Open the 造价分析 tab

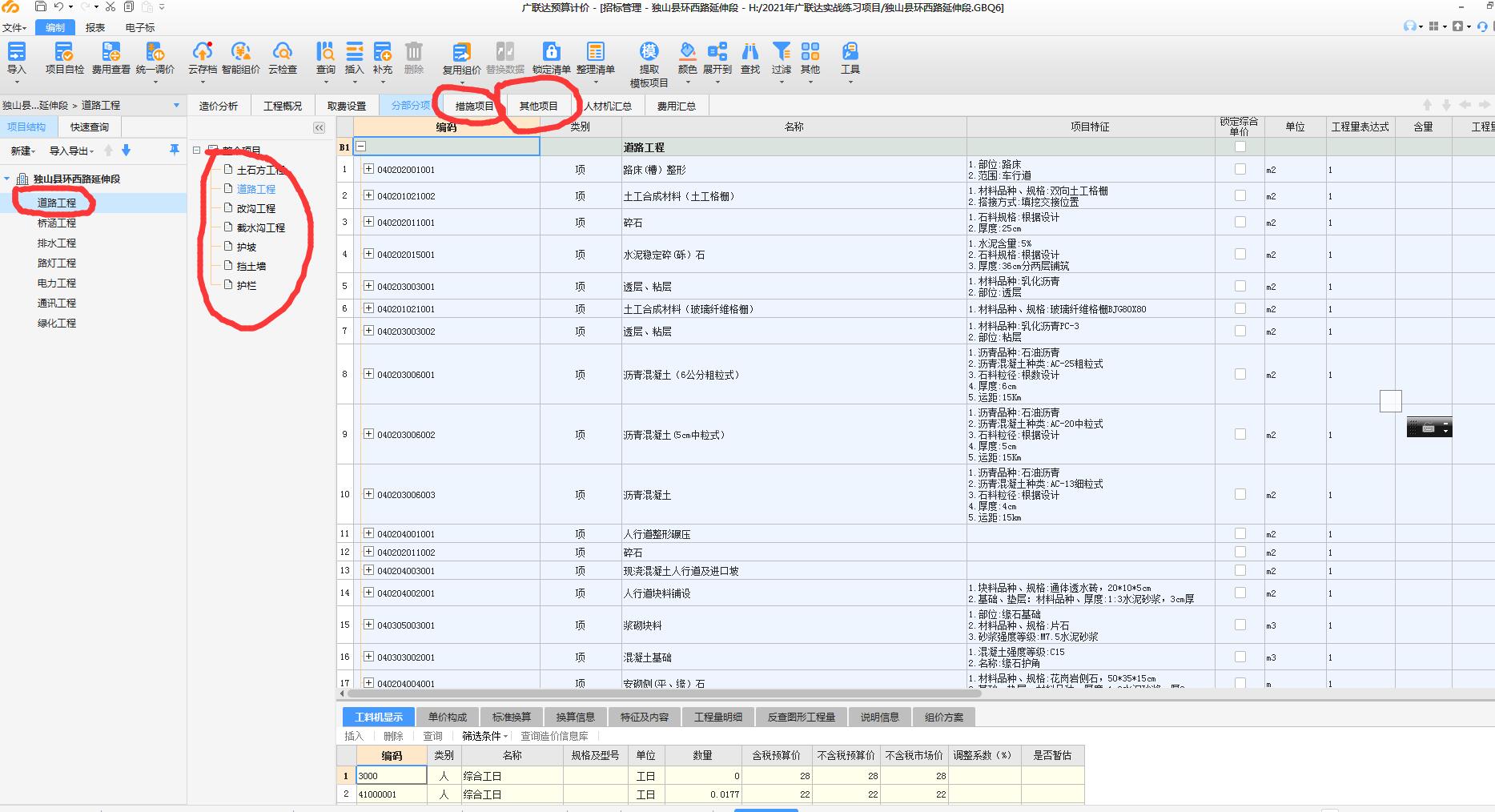(x=219, y=106)
